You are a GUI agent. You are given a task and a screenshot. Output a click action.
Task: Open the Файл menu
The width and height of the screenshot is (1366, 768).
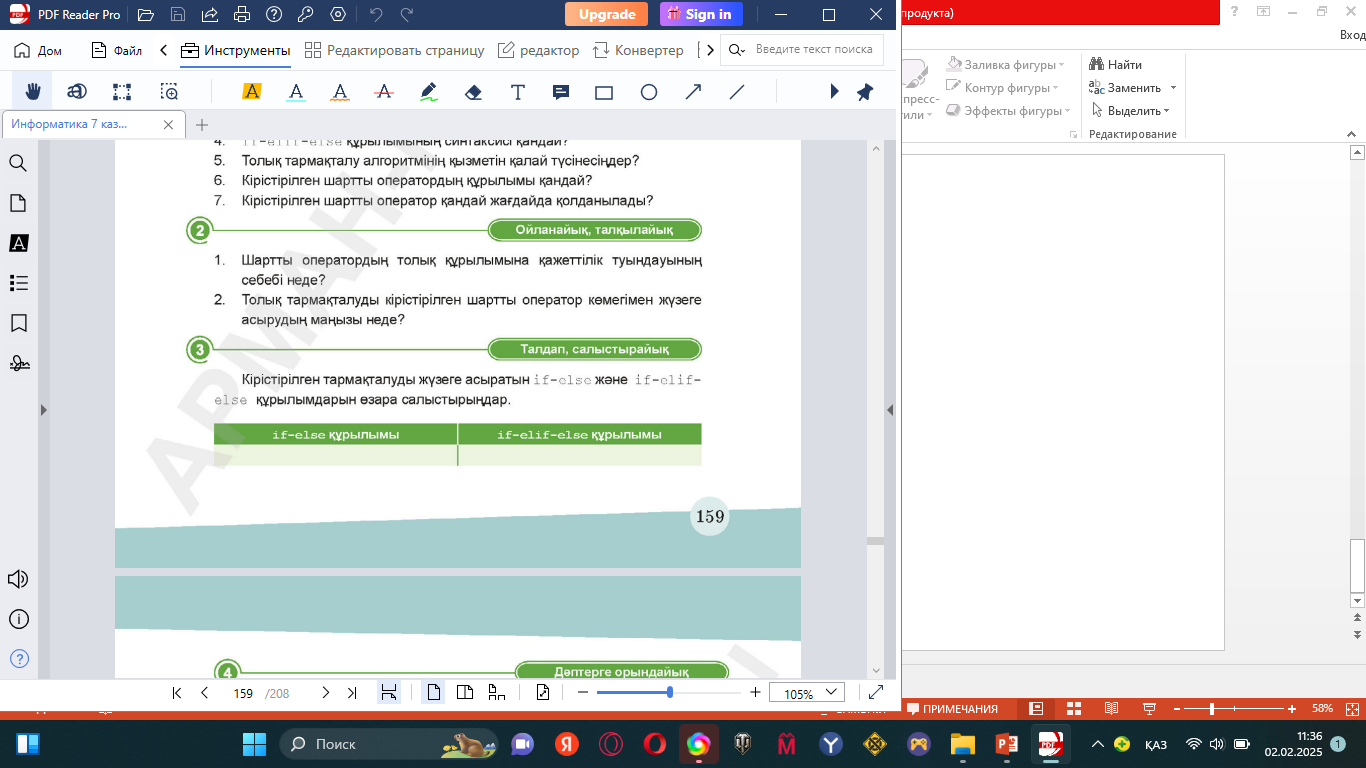tap(116, 50)
